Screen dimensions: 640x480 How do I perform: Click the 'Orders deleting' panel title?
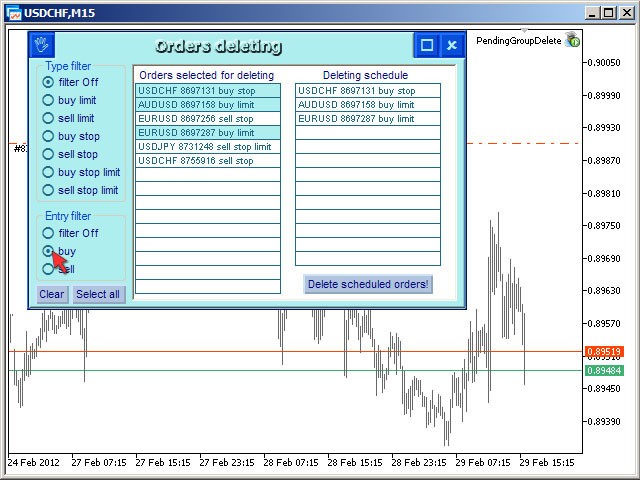[219, 46]
